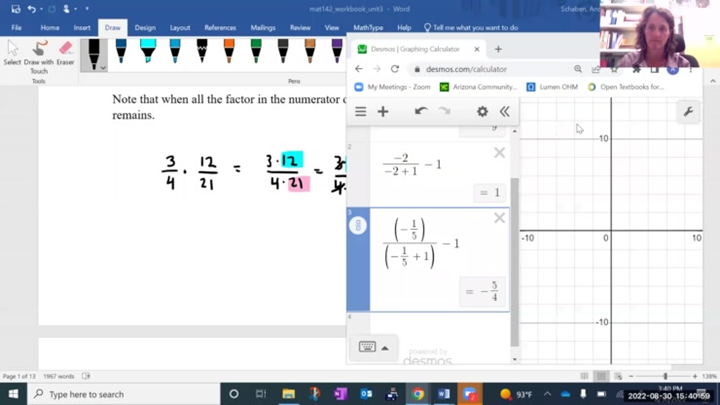Collapse the Desmos expression list panel

coord(505,112)
